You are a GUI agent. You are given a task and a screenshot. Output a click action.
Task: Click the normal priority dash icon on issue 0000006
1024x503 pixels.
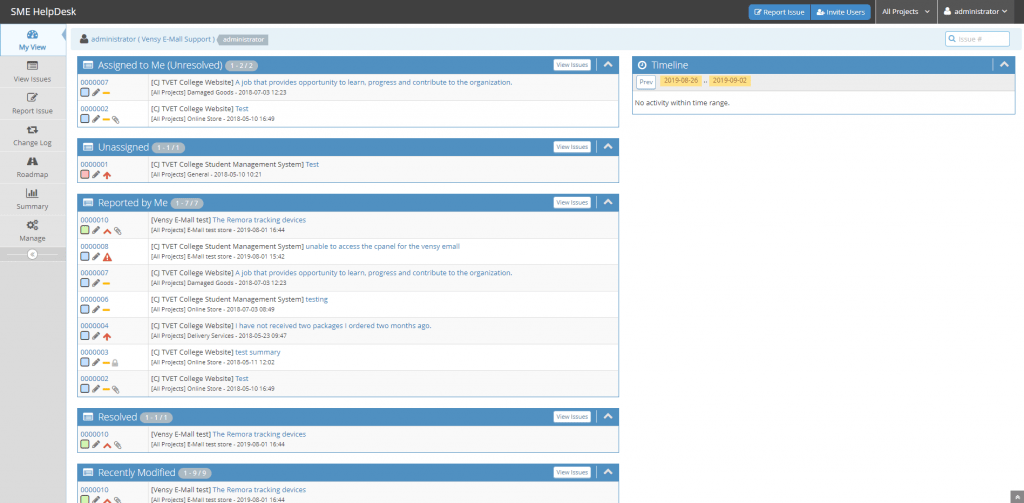point(106,310)
